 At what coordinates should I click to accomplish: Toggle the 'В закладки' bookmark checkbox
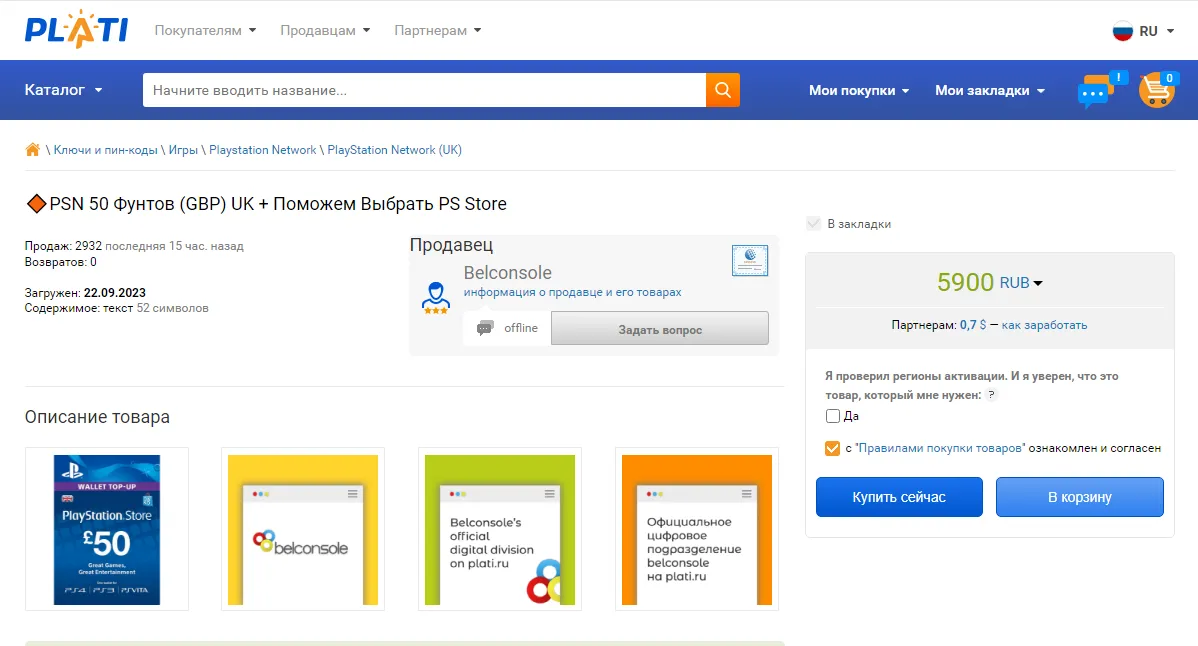coord(813,224)
